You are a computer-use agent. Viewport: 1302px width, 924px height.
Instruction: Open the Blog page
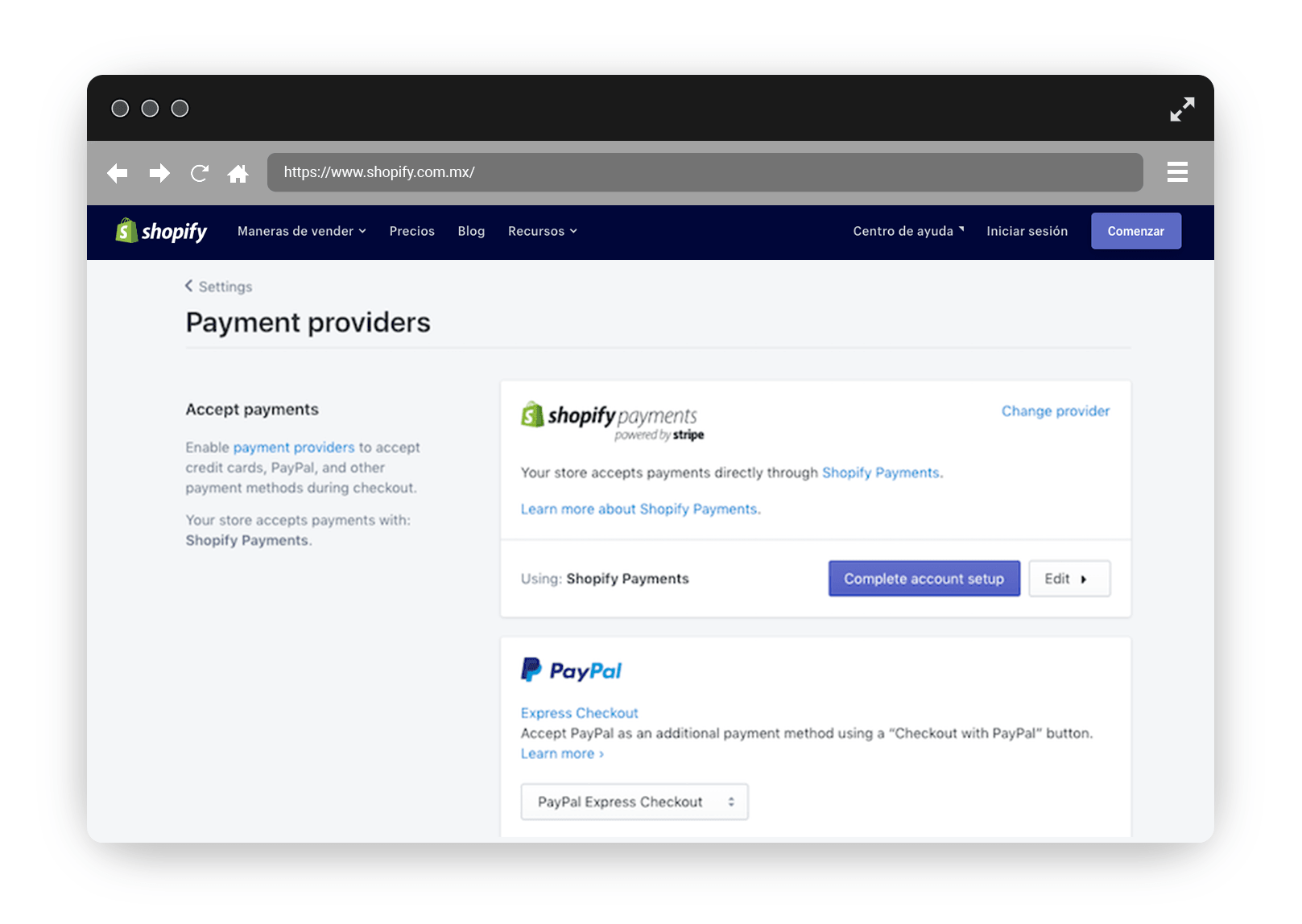coord(471,231)
